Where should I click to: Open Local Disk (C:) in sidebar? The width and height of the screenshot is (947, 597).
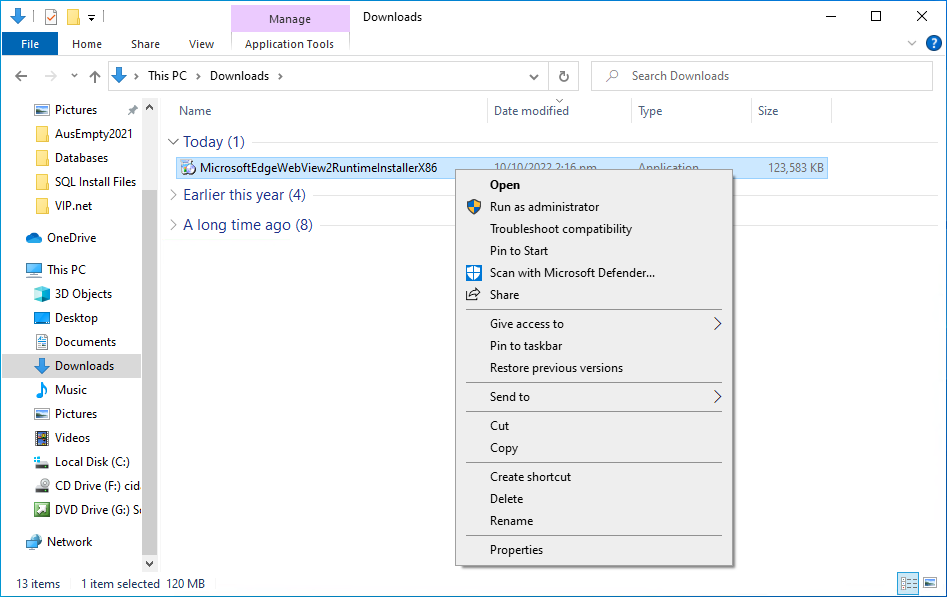(x=92, y=462)
